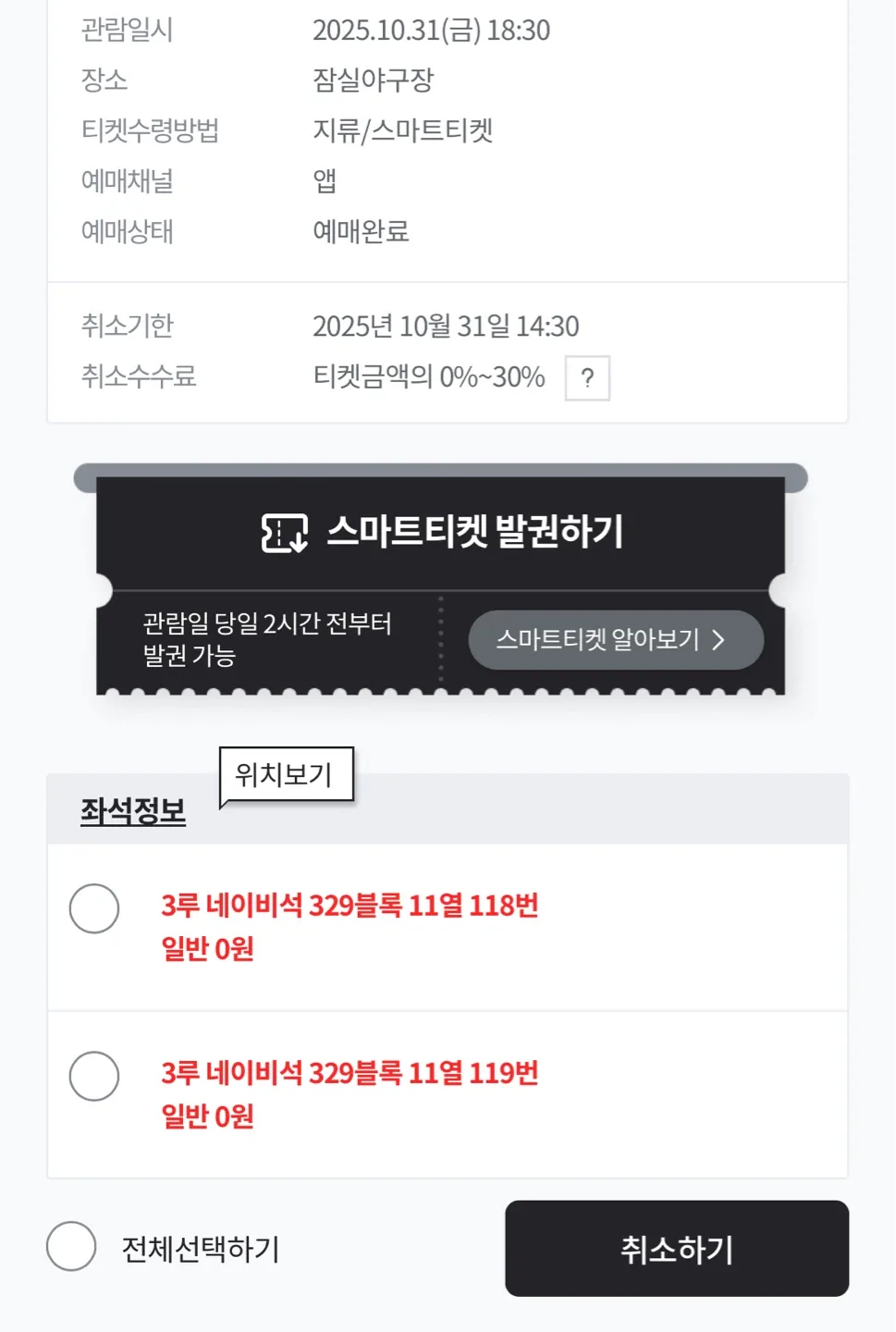Click the 티켓금액의 0%~30% fee text

(429, 377)
